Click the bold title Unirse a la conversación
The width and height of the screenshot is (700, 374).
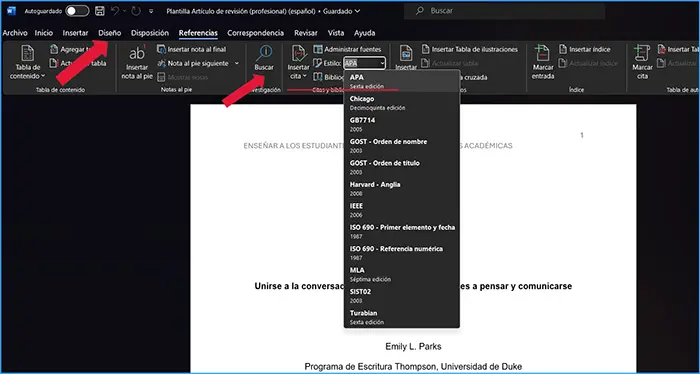(x=299, y=286)
